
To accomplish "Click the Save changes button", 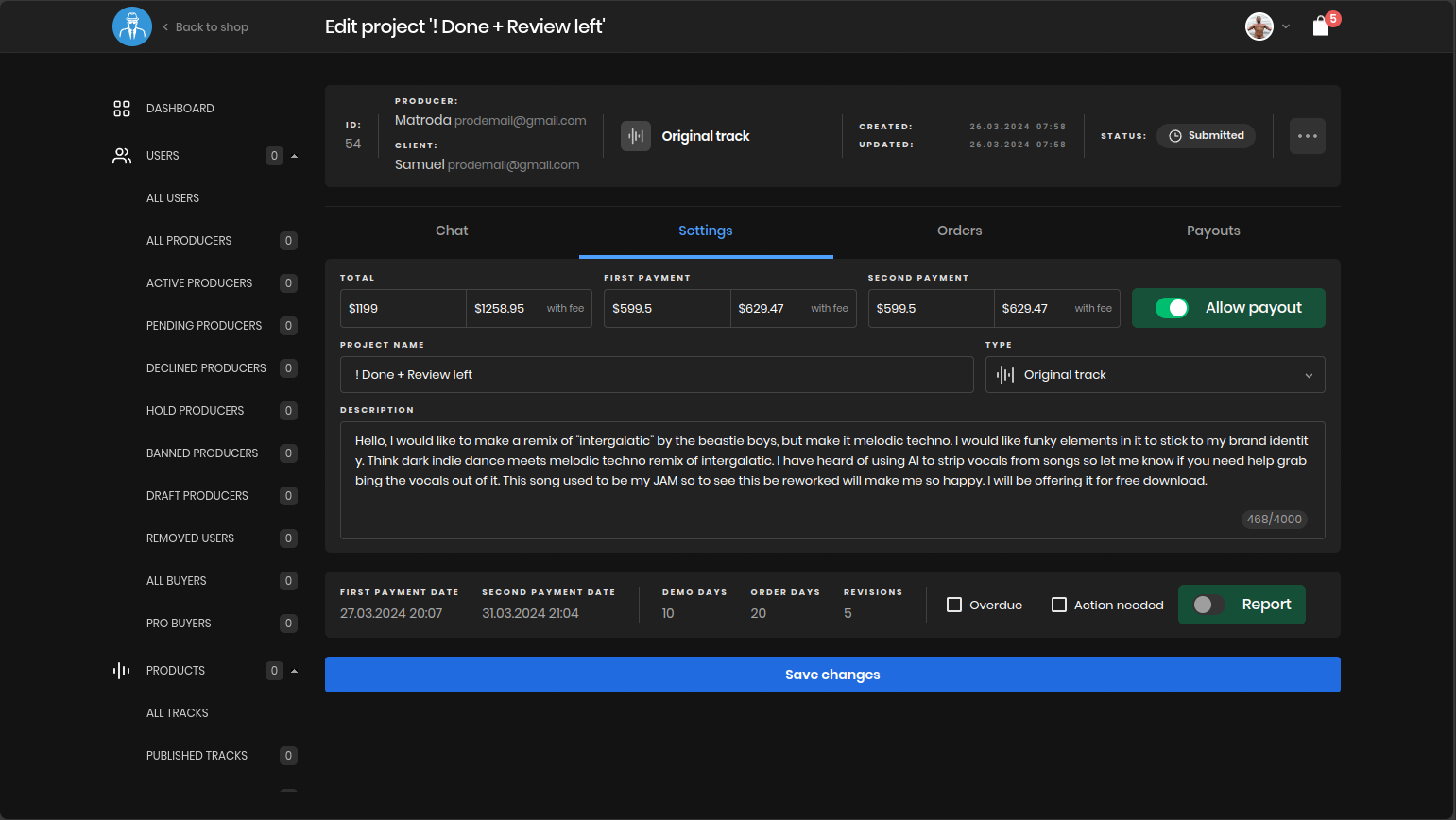I will [832, 675].
